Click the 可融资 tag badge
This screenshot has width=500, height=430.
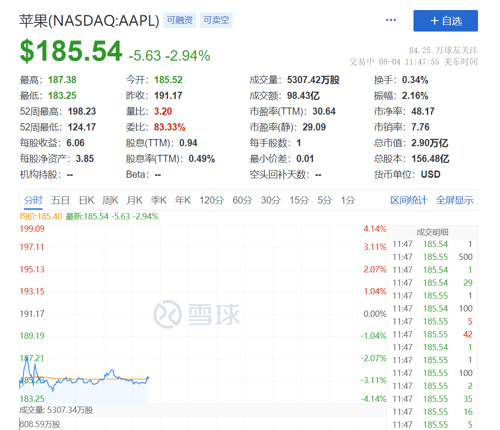coord(179,20)
